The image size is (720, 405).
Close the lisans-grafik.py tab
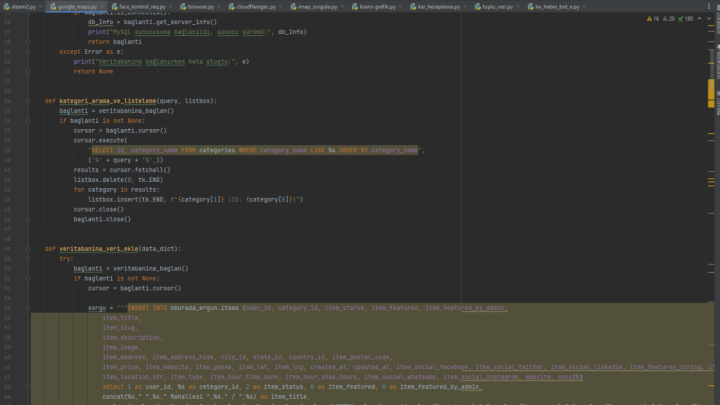(x=401, y=7)
